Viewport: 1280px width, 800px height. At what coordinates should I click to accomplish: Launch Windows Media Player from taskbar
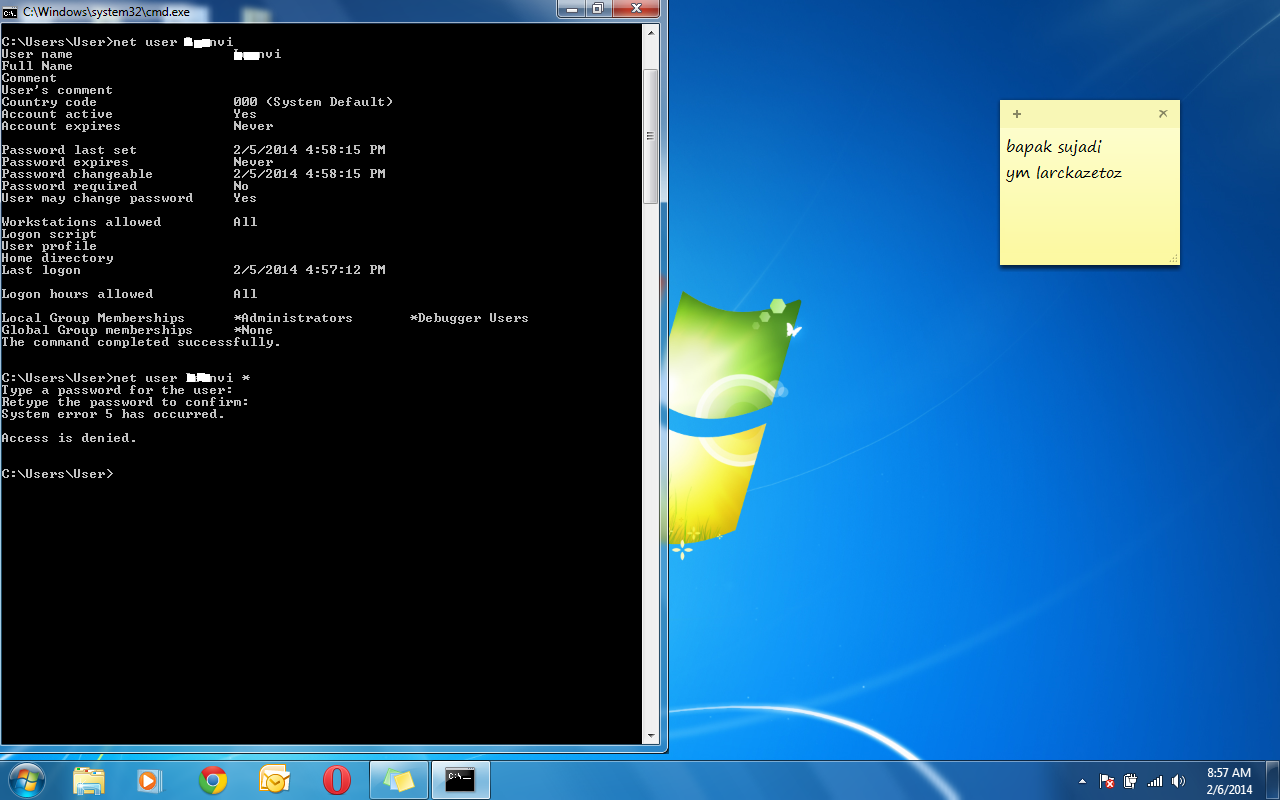[x=150, y=780]
